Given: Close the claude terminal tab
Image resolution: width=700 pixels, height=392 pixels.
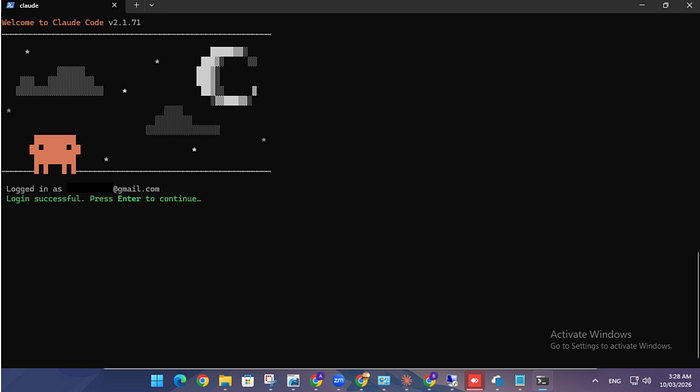Looking at the screenshot, I should click(114, 5).
